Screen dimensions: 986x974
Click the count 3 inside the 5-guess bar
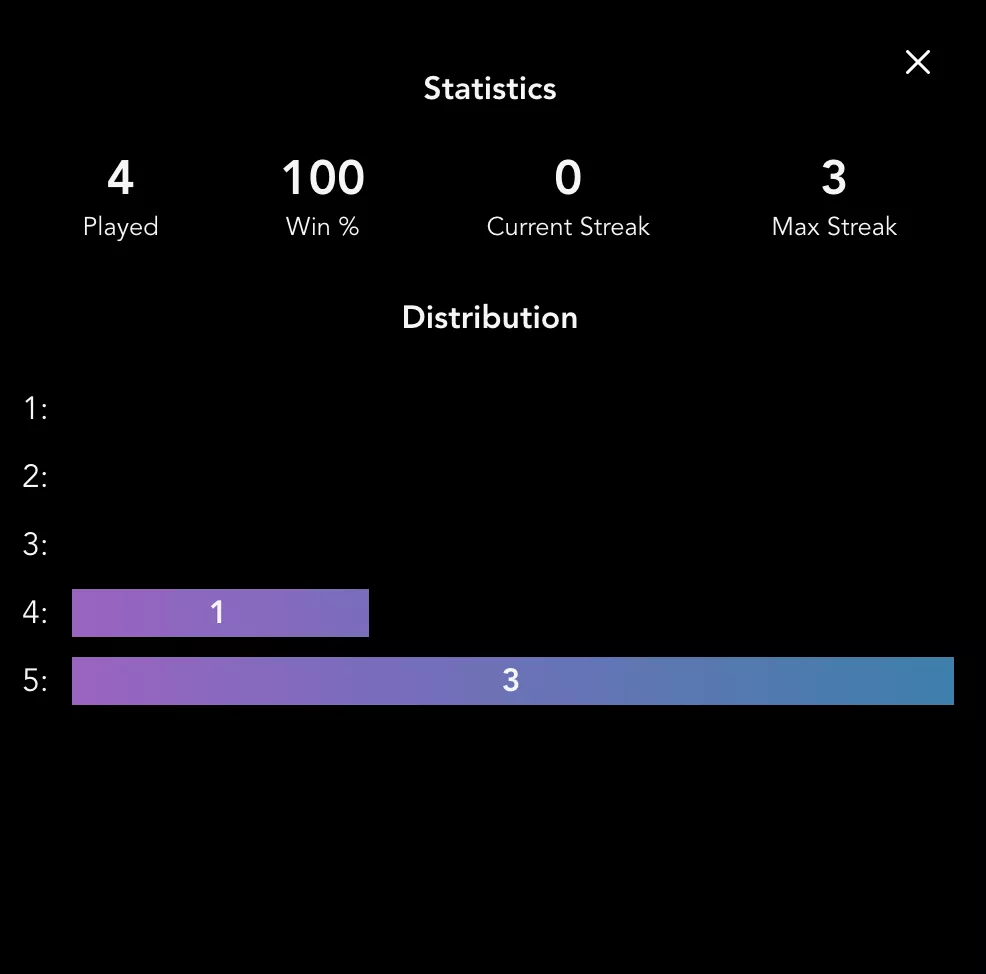click(x=511, y=681)
